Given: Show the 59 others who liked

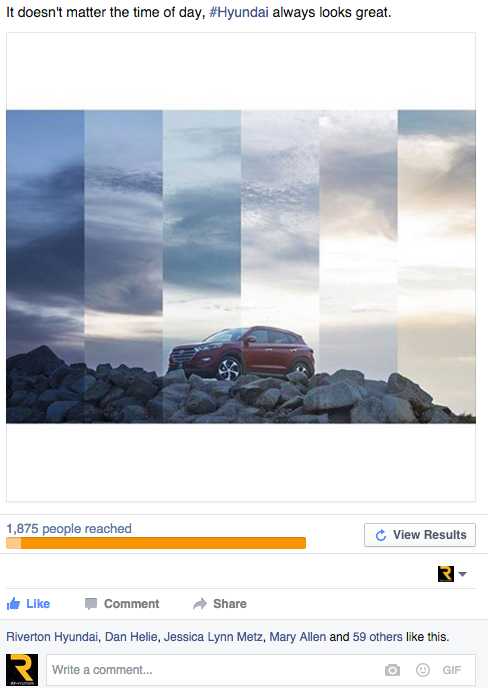Looking at the screenshot, I should (377, 637).
